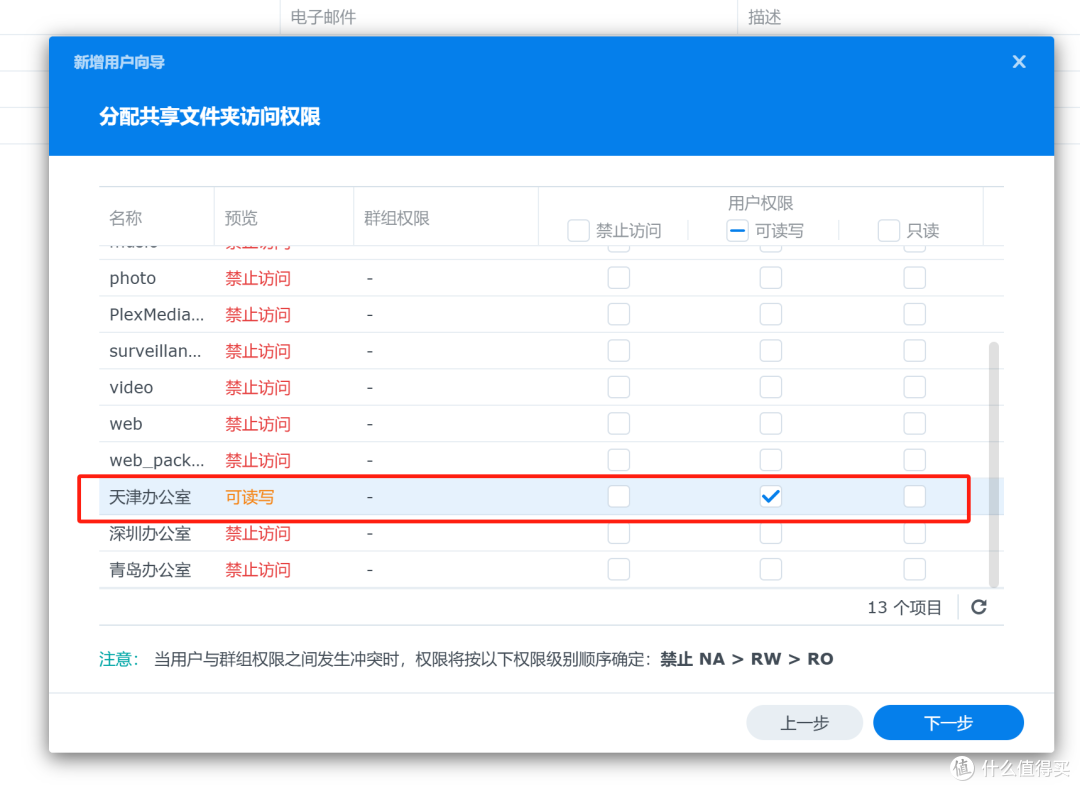This screenshot has height=791, width=1080.
Task: Set web_pack folder read-only
Action: 915,460
